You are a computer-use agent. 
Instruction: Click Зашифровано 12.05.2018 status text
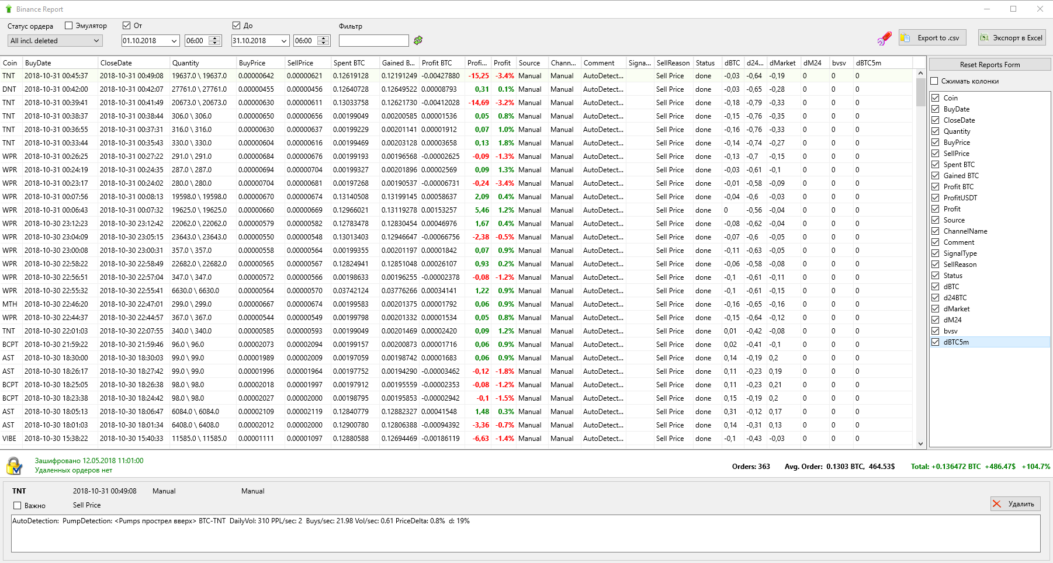click(x=89, y=461)
